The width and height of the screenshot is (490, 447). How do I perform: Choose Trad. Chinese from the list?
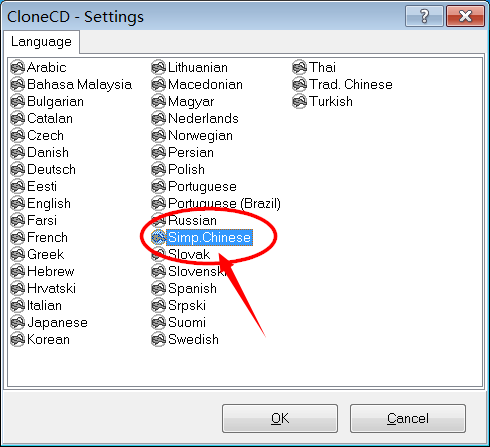point(351,84)
